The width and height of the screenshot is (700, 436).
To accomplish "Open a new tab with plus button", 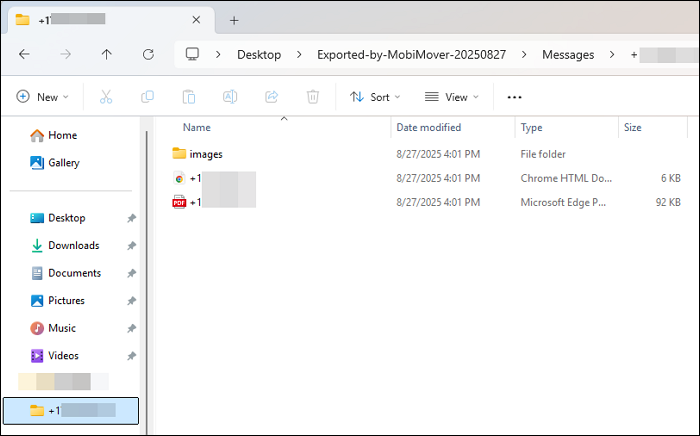I will [234, 20].
